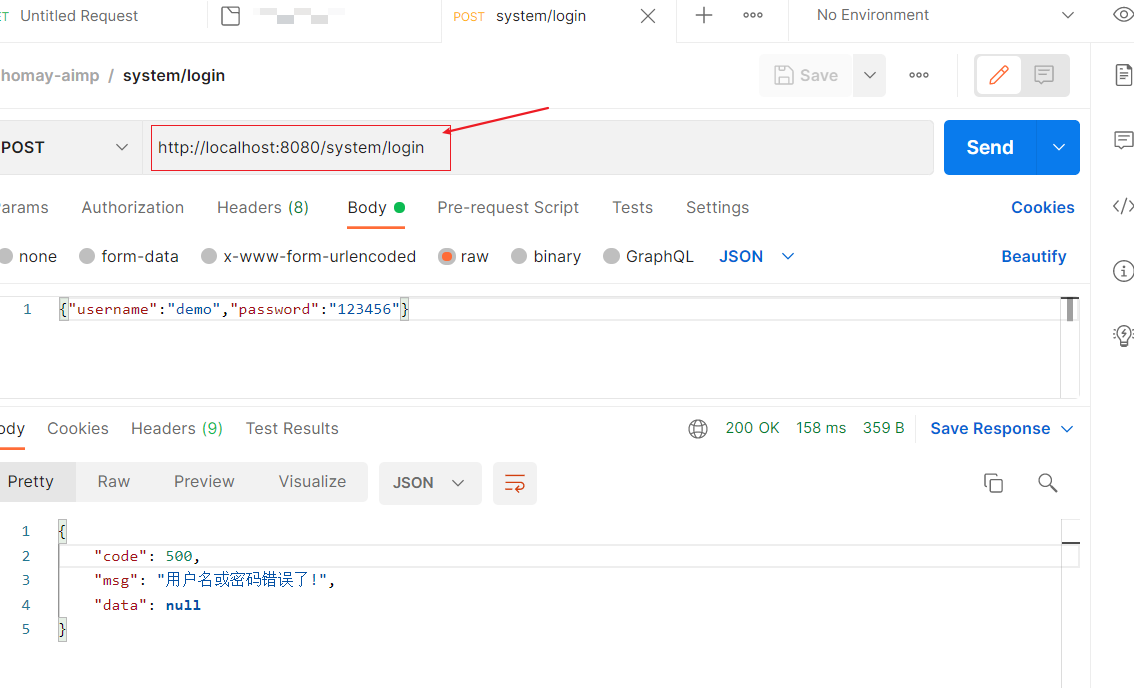This screenshot has height=688, width=1134.
Task: Open the Pre-request Script tab
Action: point(508,207)
